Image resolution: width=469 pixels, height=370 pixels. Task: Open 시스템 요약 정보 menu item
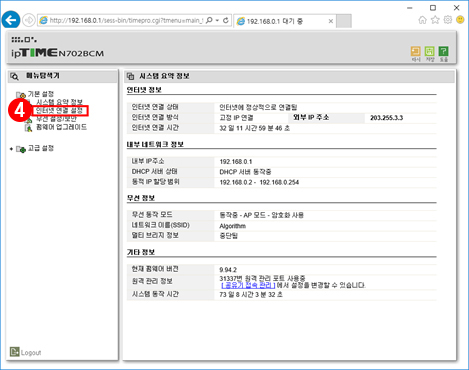pyautogui.click(x=59, y=102)
